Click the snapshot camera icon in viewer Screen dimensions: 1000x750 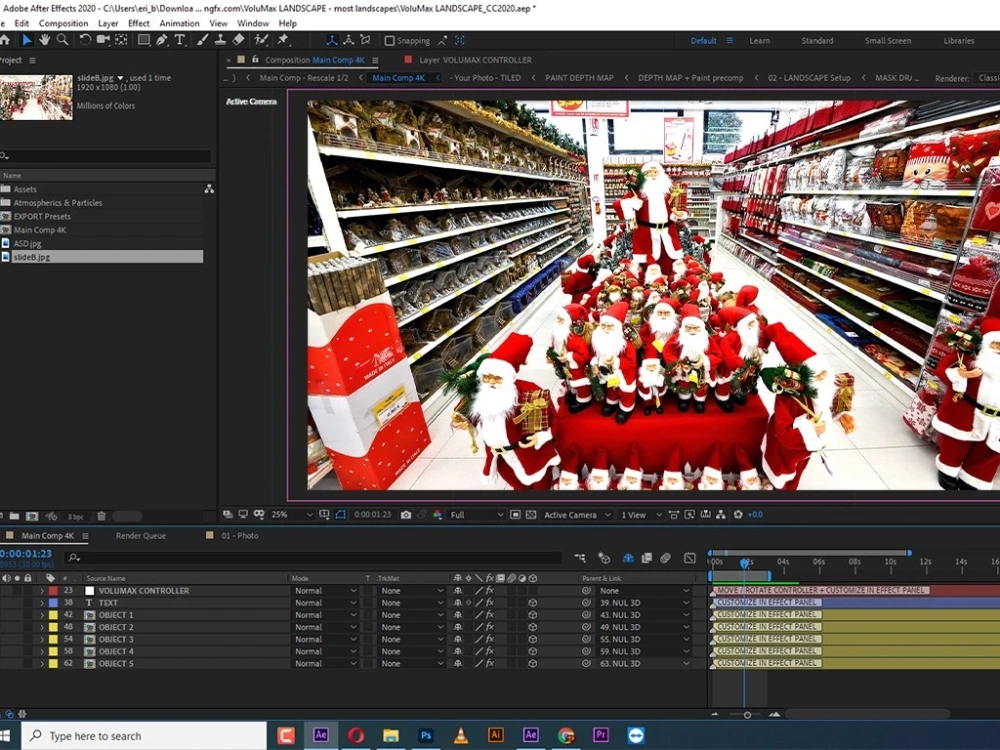[x=406, y=515]
